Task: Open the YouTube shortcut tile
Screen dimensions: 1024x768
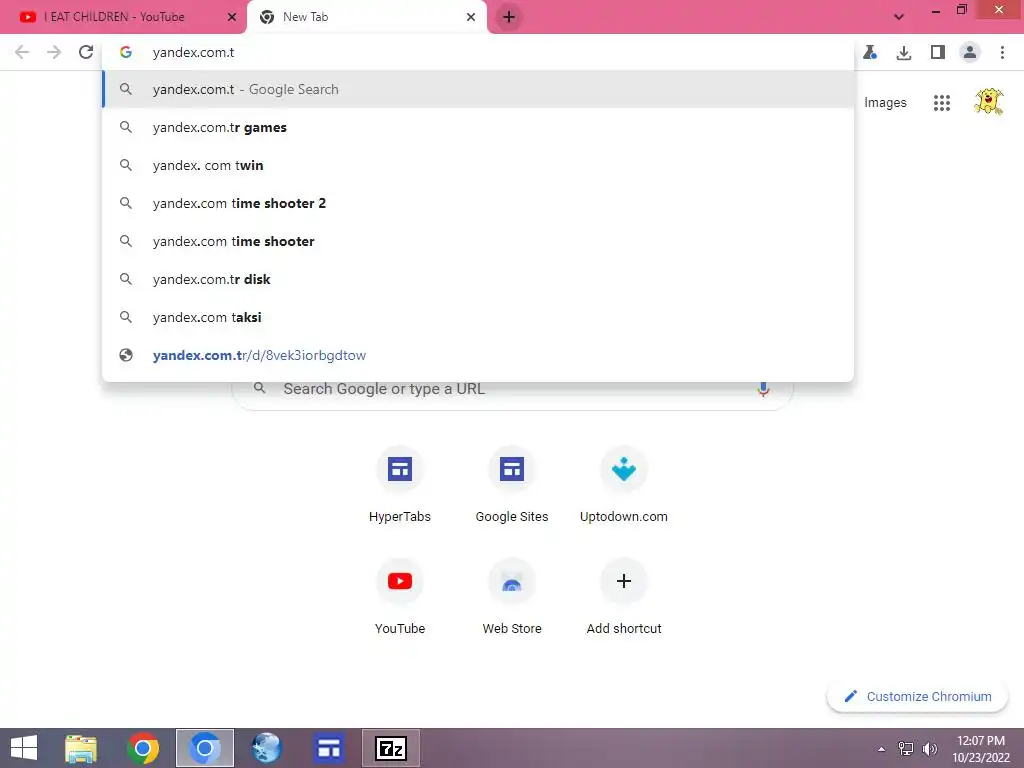Action: (400, 598)
